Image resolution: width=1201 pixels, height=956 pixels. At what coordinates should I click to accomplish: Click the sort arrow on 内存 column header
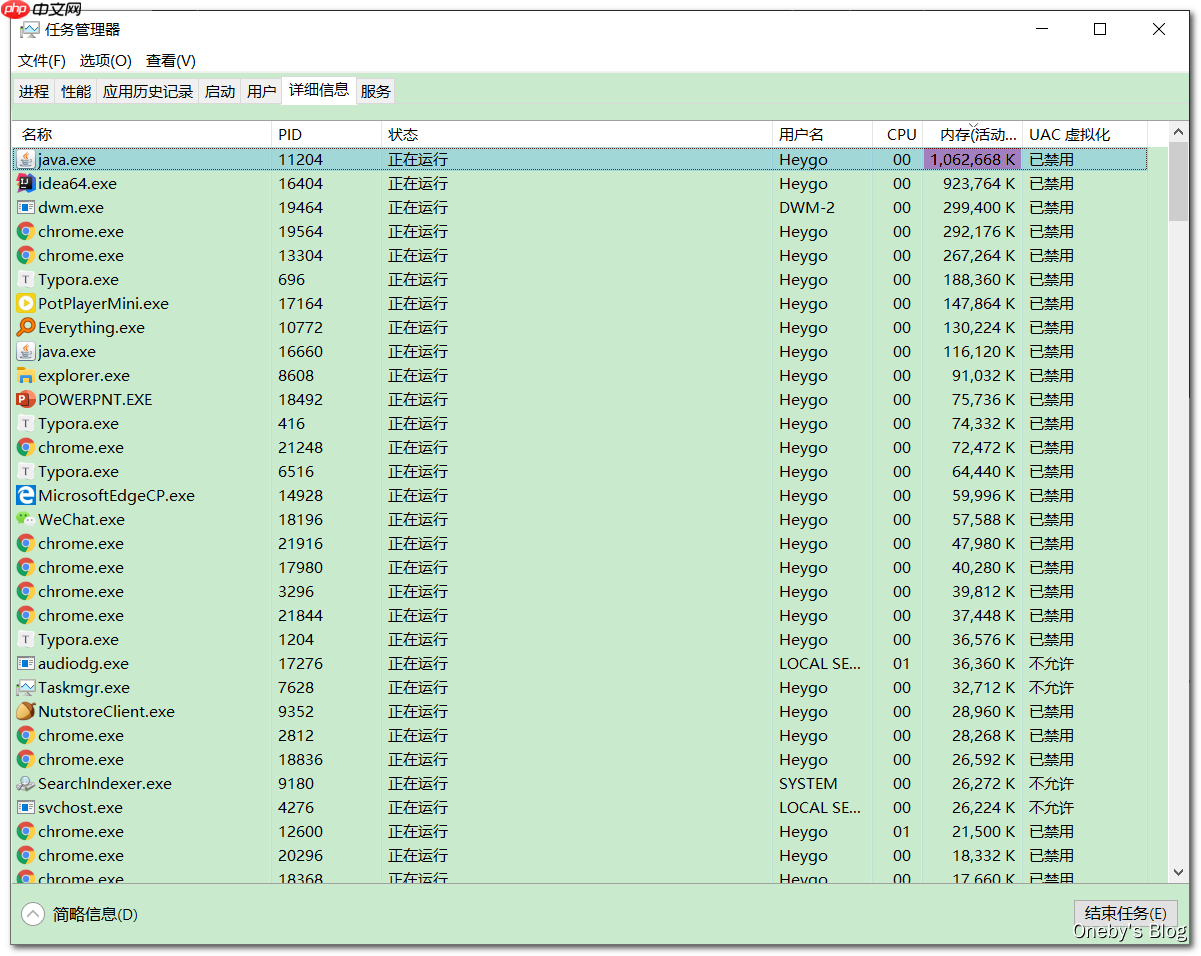click(973, 126)
